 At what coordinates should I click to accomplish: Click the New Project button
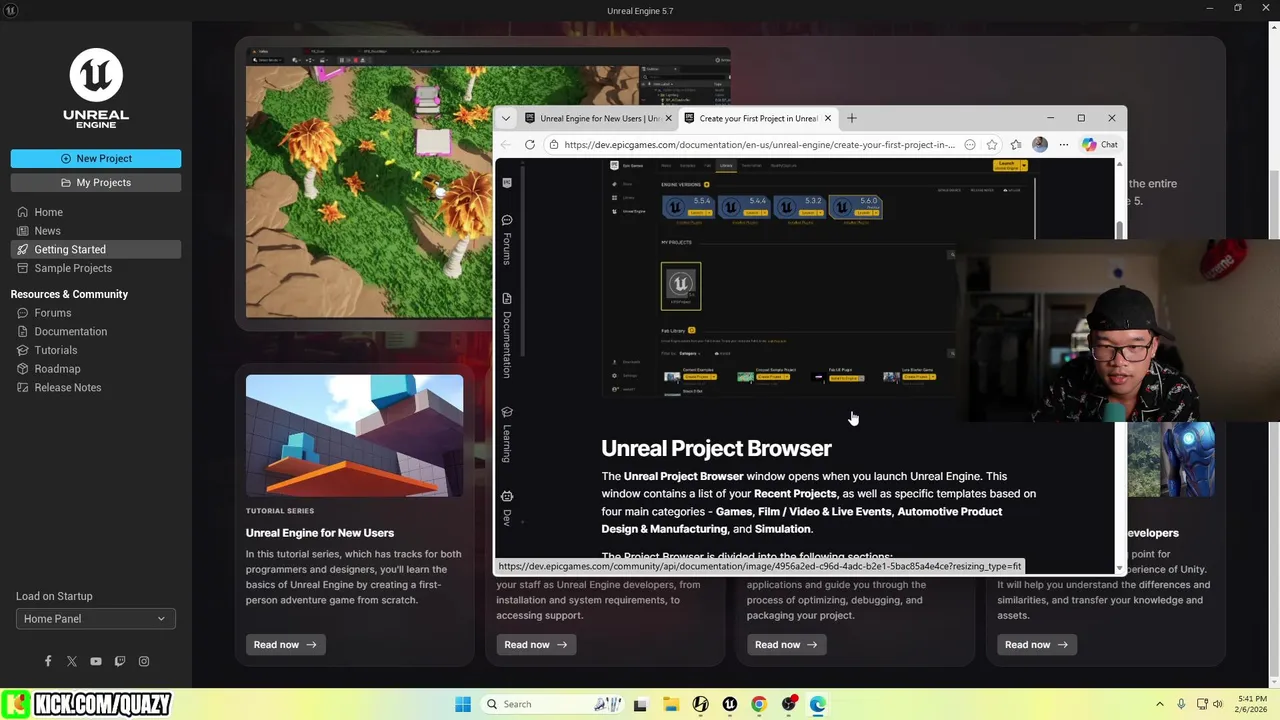point(96,158)
